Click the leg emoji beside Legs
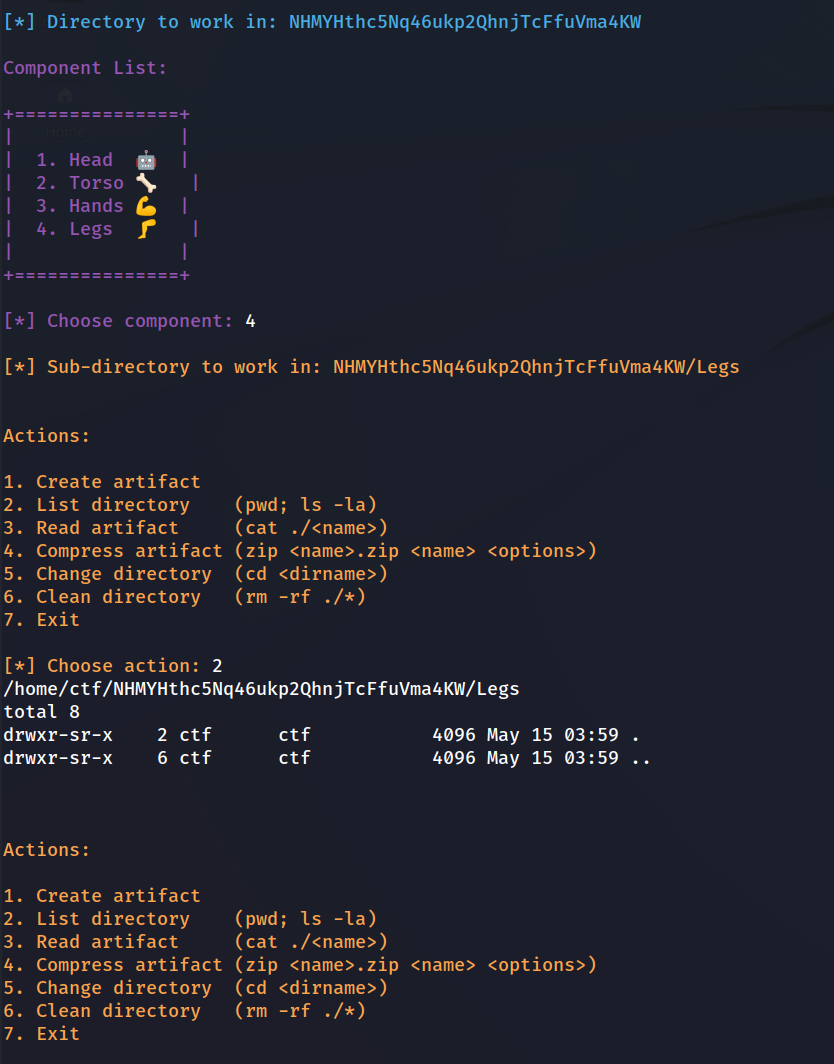Screen dimensions: 834x1064 coord(146,229)
